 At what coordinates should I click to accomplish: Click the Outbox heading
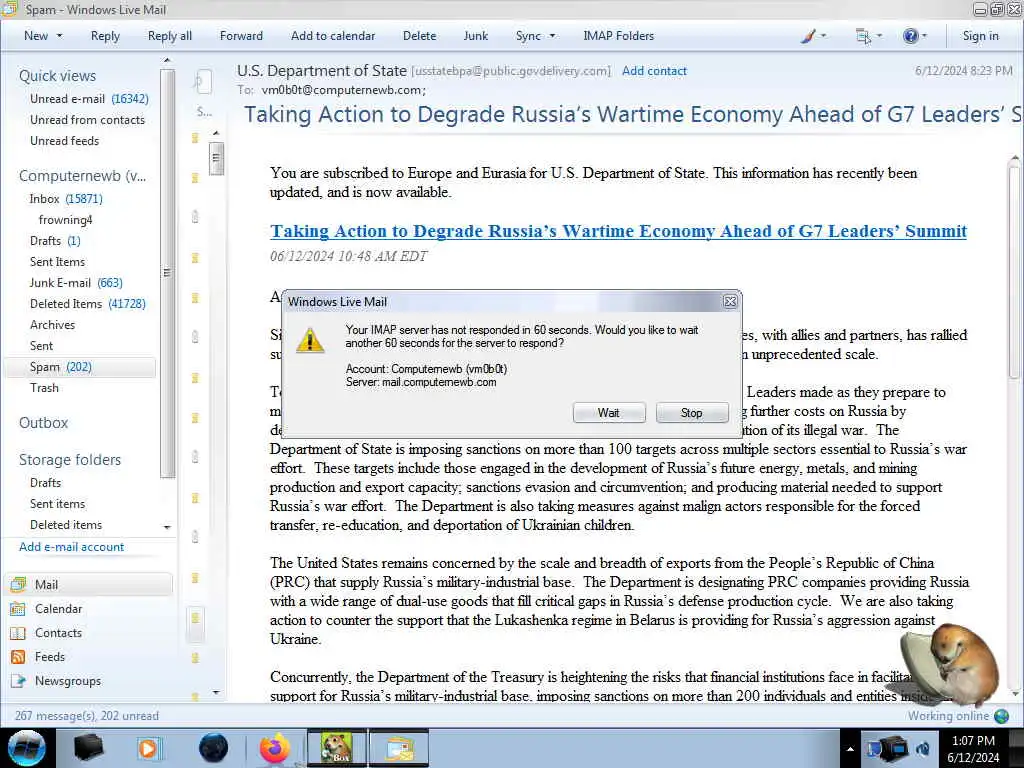click(43, 423)
